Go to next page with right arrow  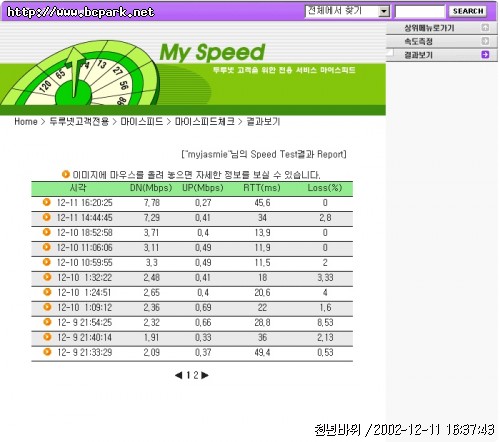tap(205, 375)
